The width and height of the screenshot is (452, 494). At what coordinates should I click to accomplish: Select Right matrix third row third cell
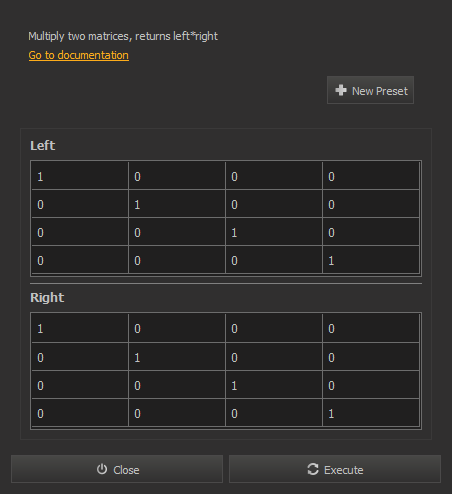tap(274, 385)
